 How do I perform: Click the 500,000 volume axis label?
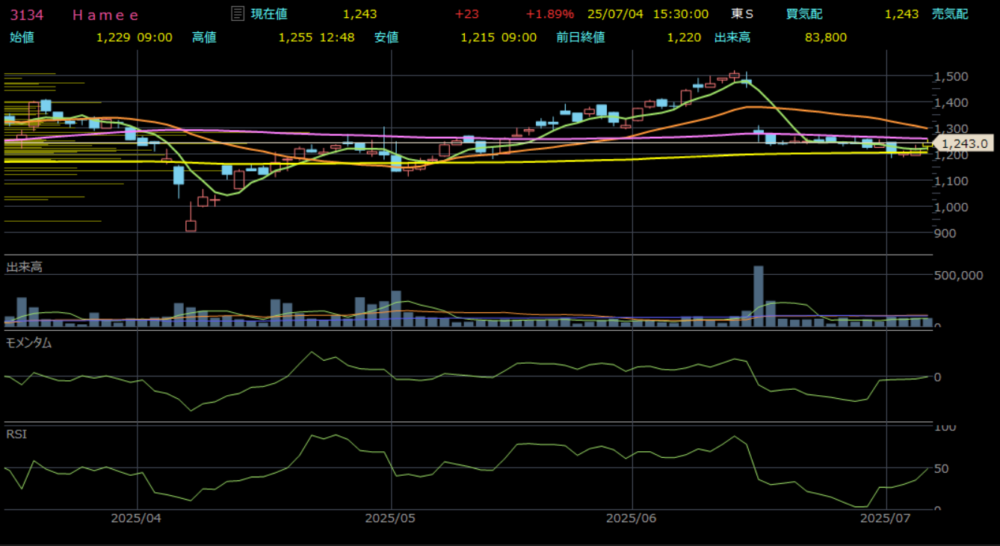tap(960, 276)
